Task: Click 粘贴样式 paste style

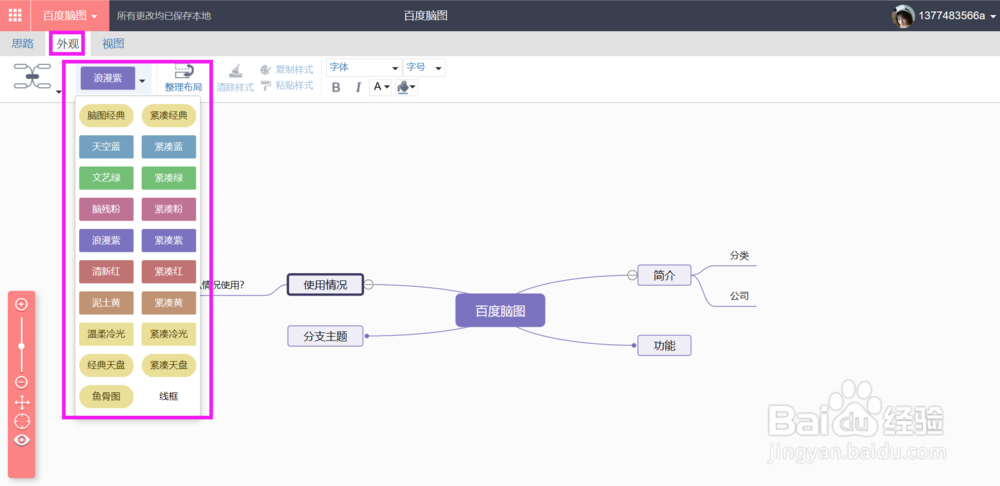Action: tap(287, 85)
